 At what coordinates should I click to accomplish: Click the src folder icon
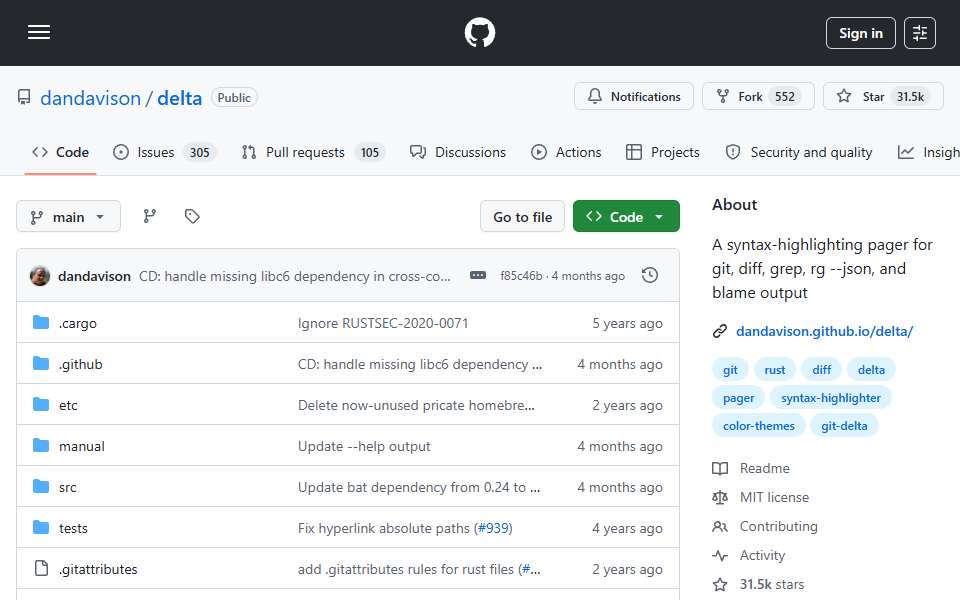coord(41,487)
